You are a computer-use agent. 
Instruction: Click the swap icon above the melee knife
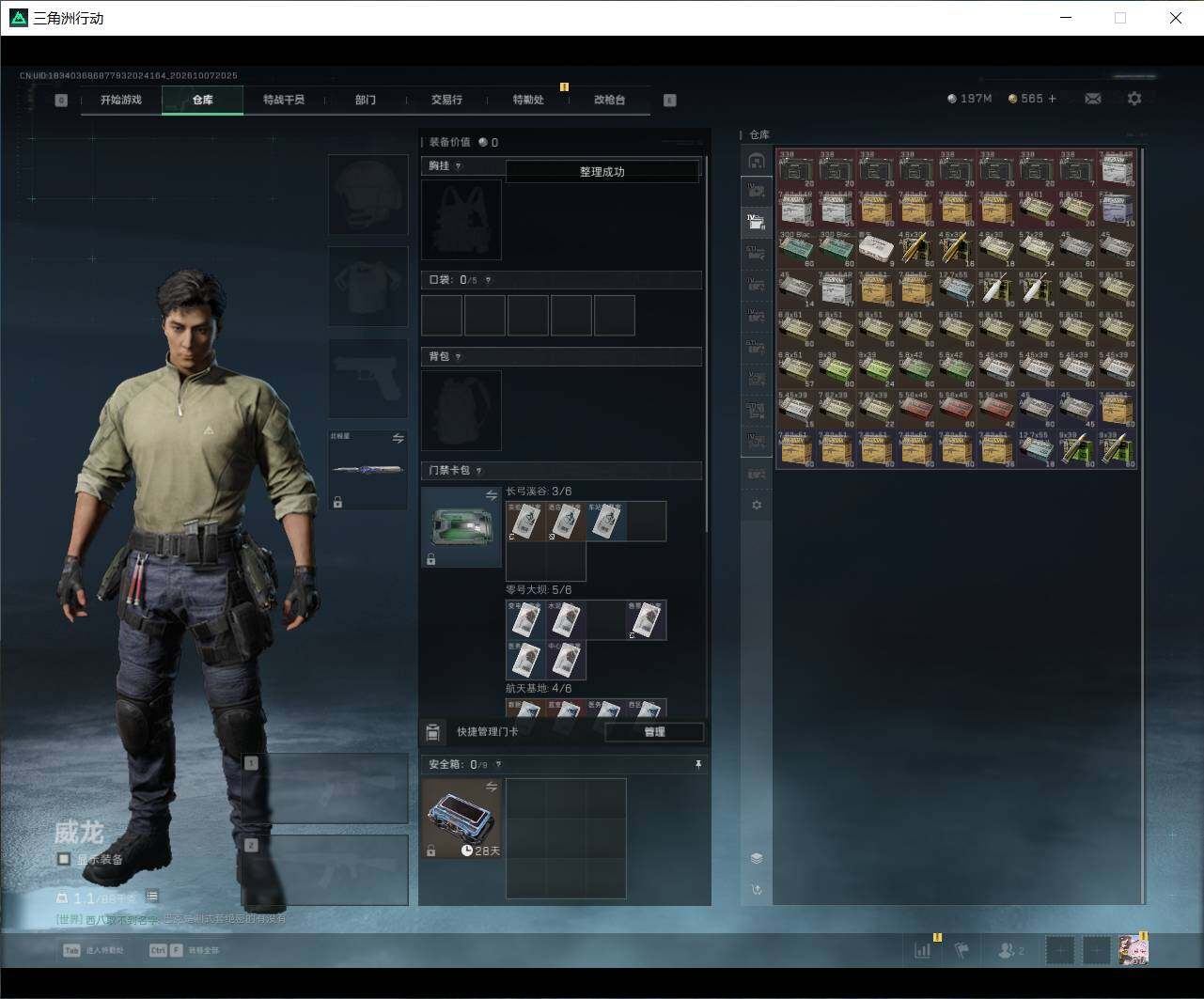click(398, 439)
